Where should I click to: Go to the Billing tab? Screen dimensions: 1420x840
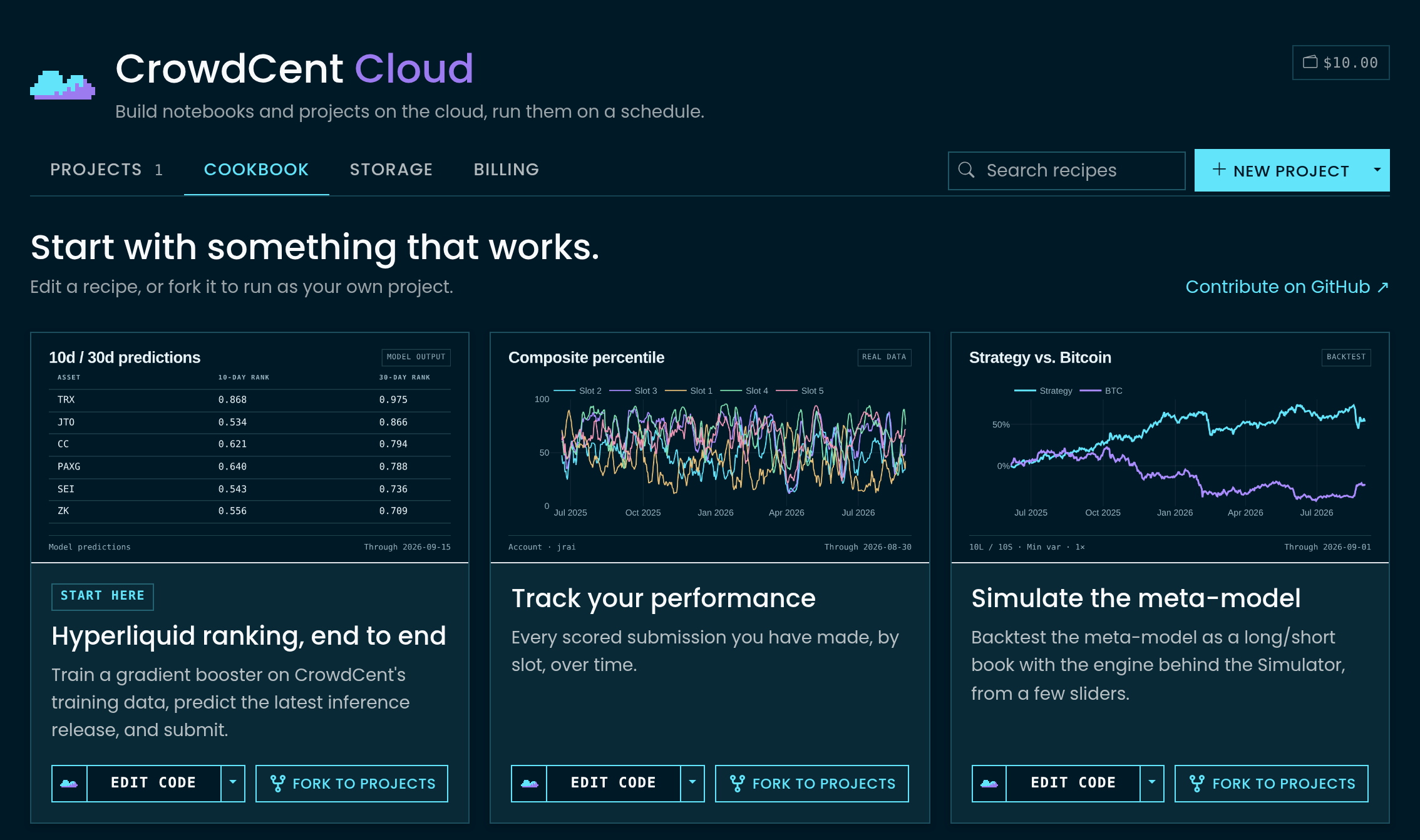pyautogui.click(x=507, y=170)
